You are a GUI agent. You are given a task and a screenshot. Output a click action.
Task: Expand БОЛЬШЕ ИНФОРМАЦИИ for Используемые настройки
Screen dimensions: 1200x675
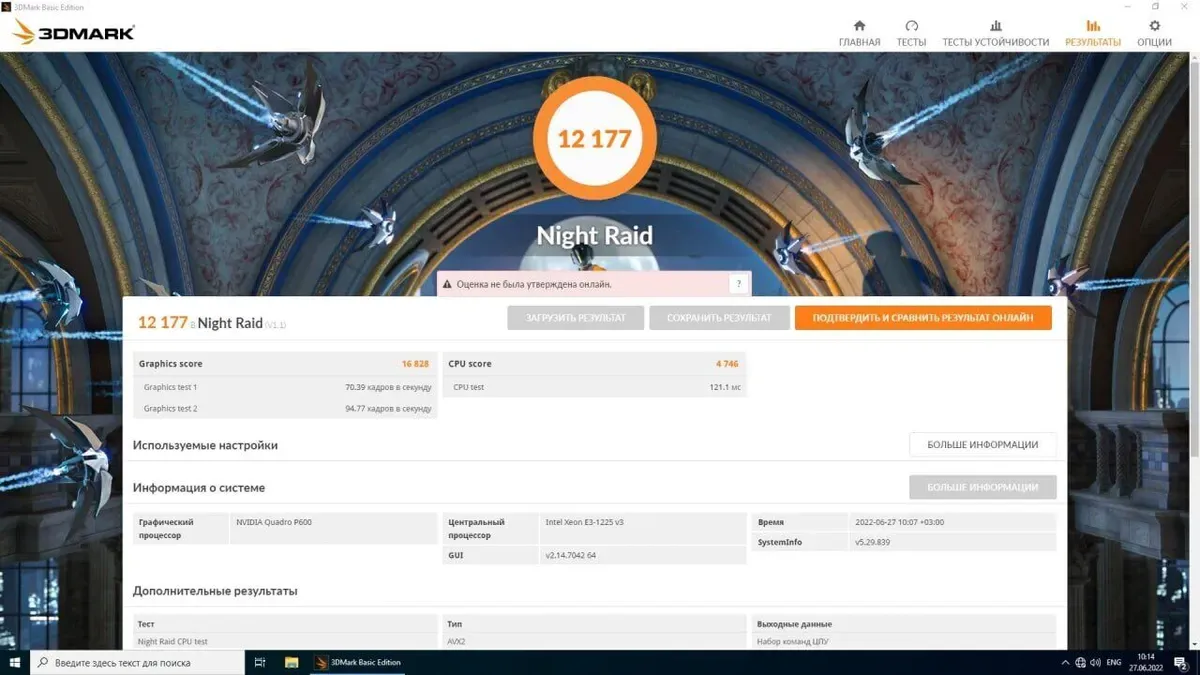click(x=982, y=445)
